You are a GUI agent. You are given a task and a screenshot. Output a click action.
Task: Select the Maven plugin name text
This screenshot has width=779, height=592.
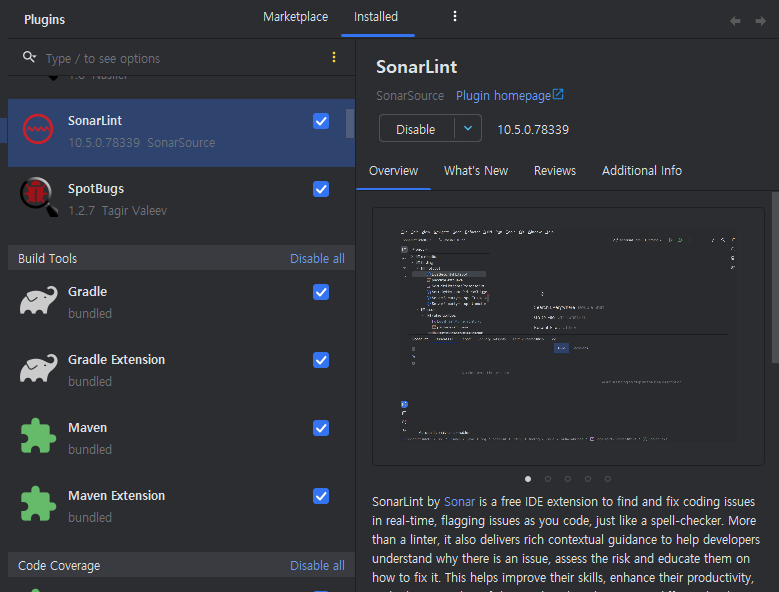[x=87, y=428]
